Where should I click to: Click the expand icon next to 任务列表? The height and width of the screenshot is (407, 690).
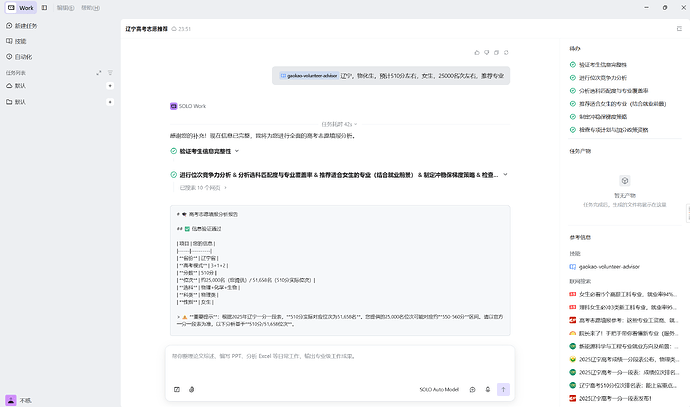click(x=99, y=73)
